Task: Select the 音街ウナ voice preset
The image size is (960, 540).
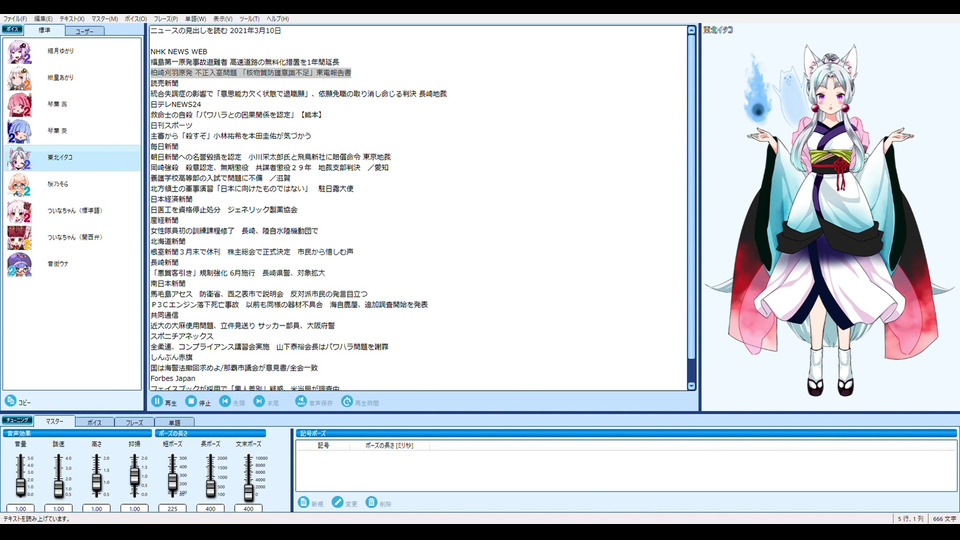Action: tap(72, 264)
